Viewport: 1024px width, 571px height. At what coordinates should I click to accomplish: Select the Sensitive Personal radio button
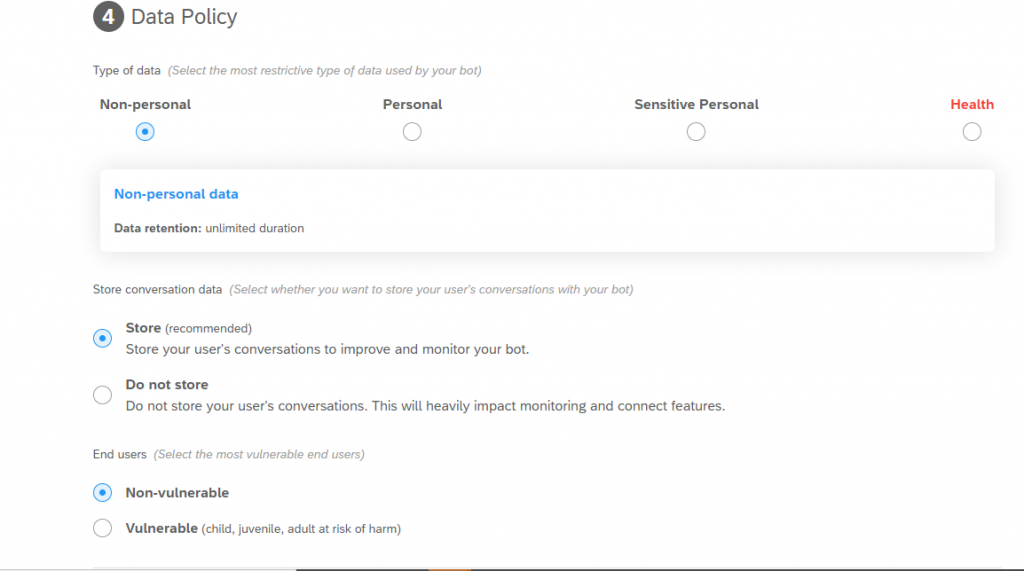click(x=696, y=132)
